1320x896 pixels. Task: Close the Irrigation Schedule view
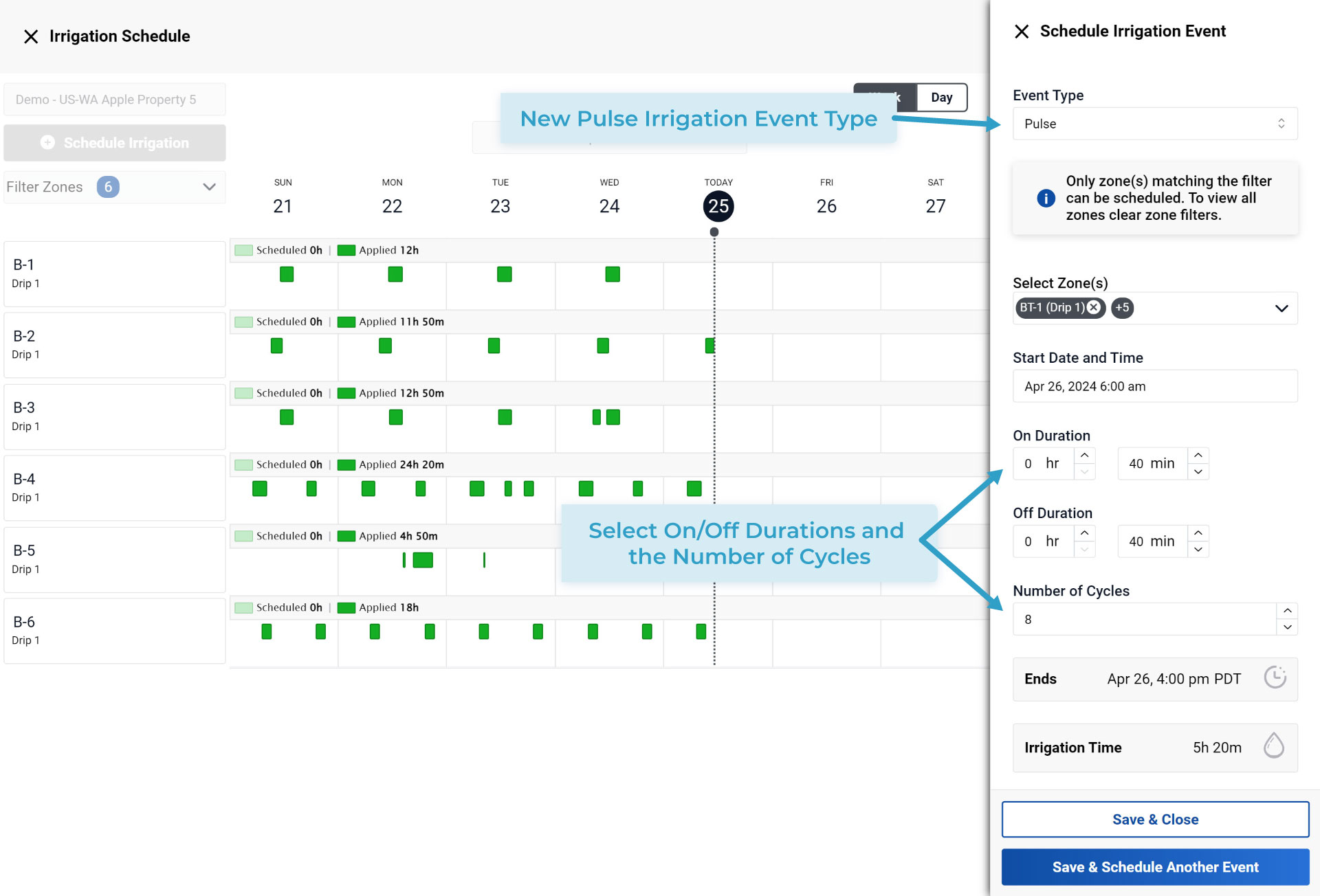[x=30, y=36]
